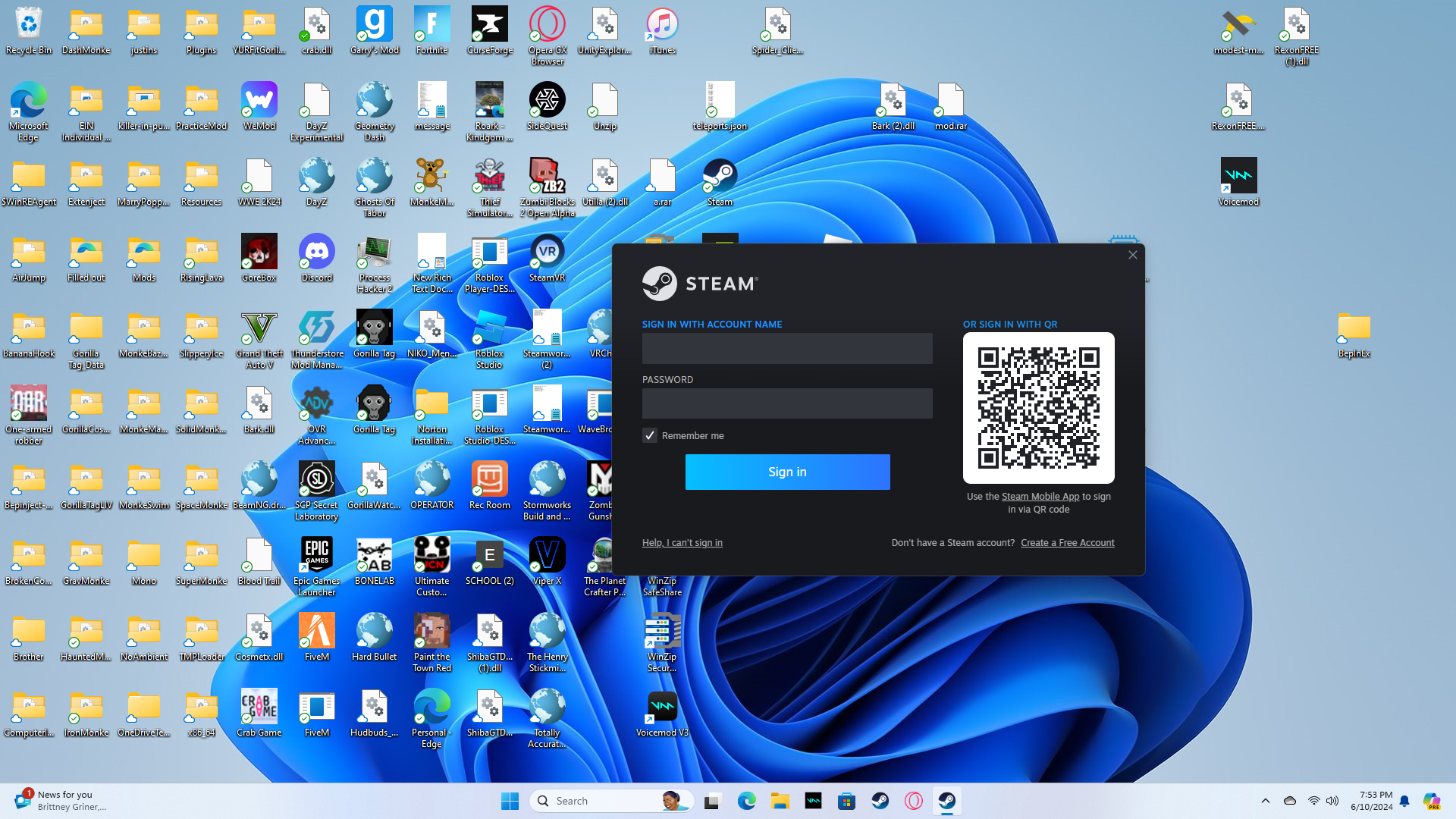Open SideQuest desktop shortcut
This screenshot has height=819, width=1456.
point(547,102)
